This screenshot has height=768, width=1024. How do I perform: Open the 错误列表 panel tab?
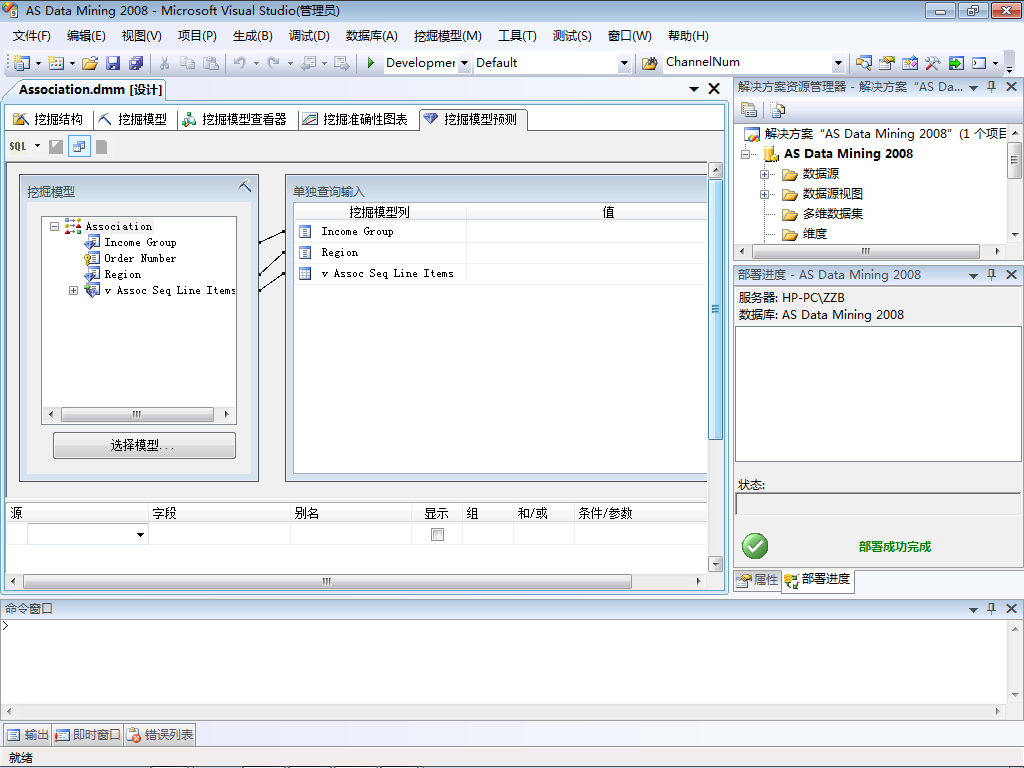tap(160, 735)
